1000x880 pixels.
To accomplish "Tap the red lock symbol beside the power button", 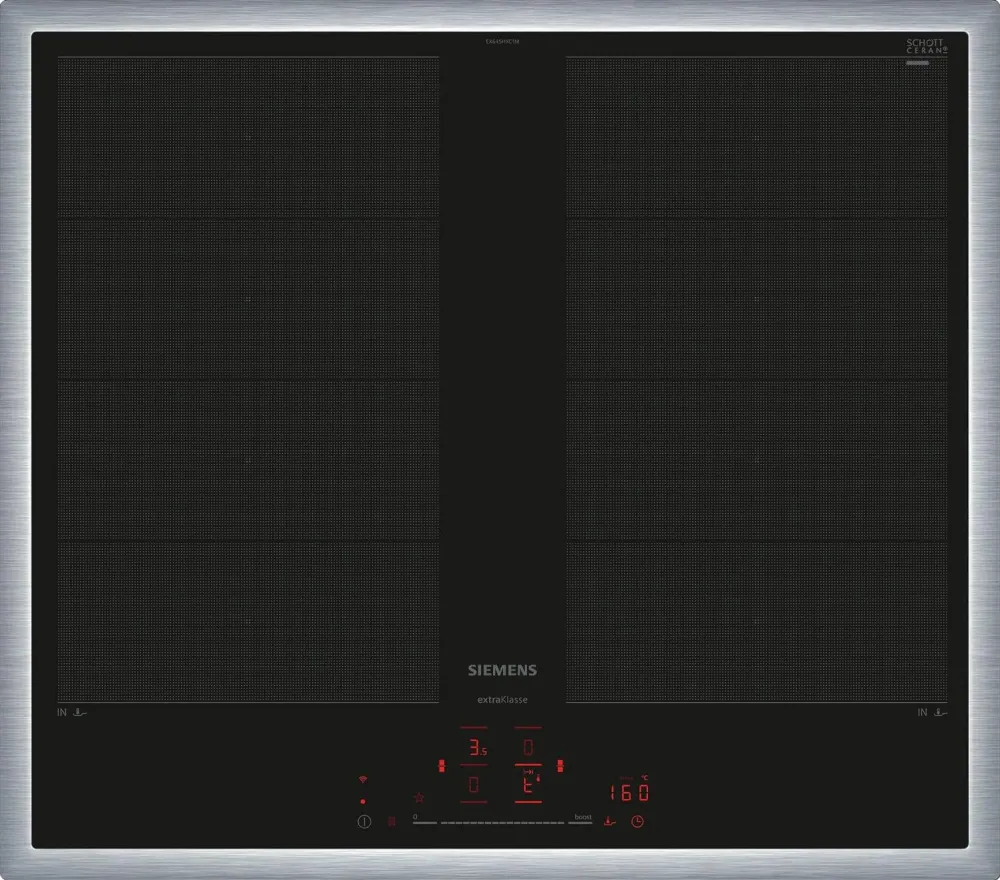I will coord(392,821).
